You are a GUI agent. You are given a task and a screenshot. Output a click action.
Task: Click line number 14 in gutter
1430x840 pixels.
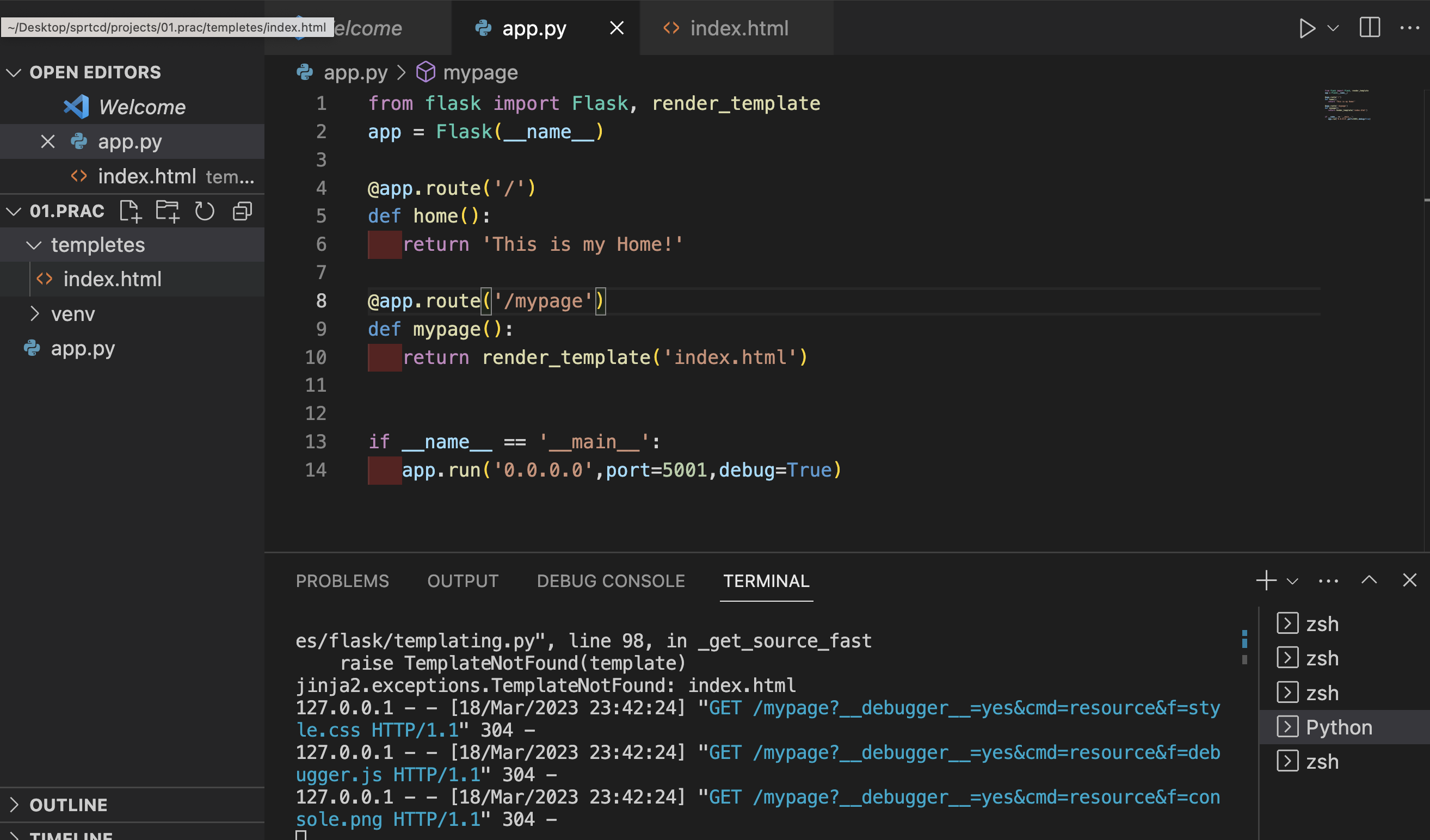(316, 470)
